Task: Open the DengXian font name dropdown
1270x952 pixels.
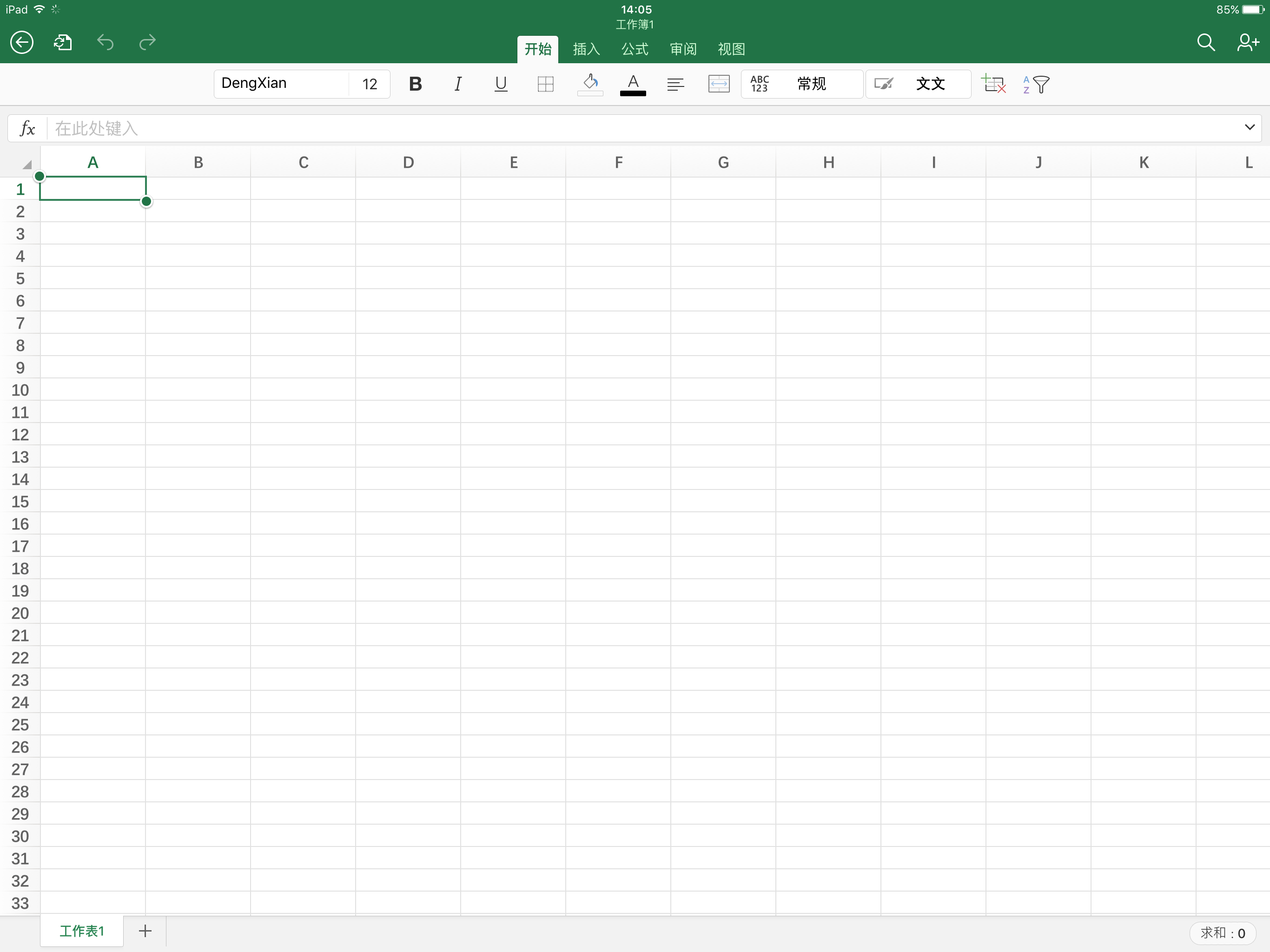Action: 280,84
